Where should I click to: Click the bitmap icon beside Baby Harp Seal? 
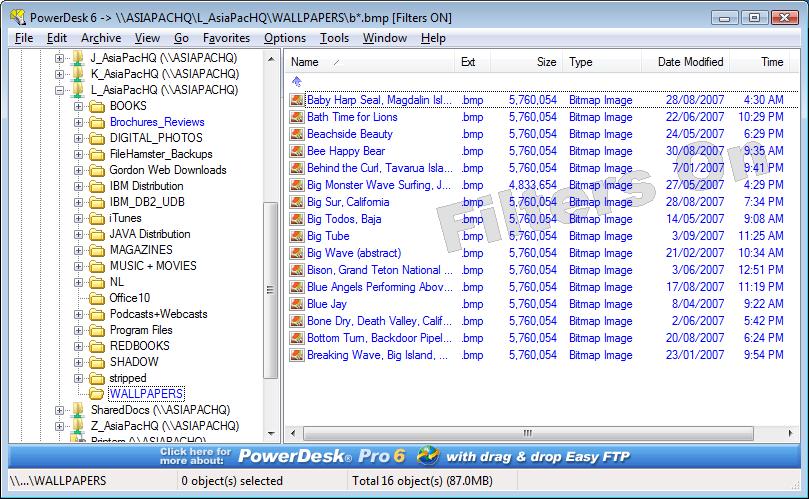(296, 100)
